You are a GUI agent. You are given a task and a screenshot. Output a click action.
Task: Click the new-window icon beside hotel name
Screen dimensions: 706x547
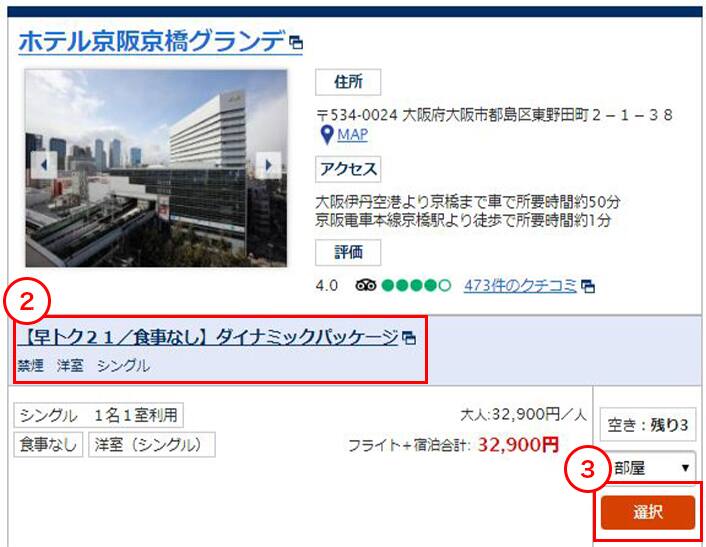(x=296, y=43)
